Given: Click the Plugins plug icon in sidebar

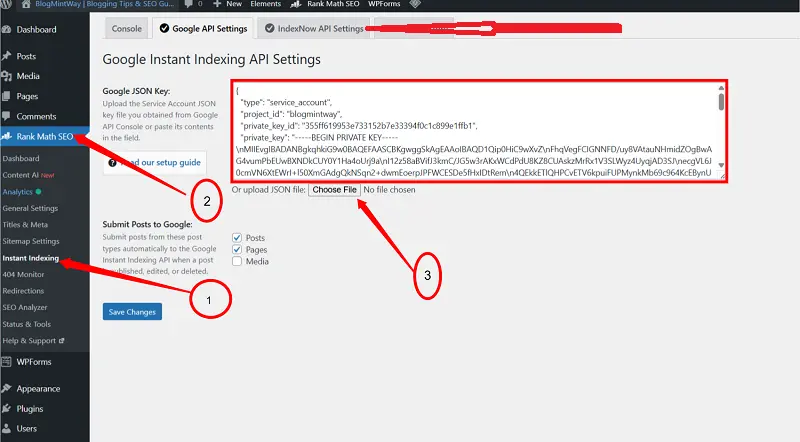Looking at the screenshot, I should click(x=8, y=409).
